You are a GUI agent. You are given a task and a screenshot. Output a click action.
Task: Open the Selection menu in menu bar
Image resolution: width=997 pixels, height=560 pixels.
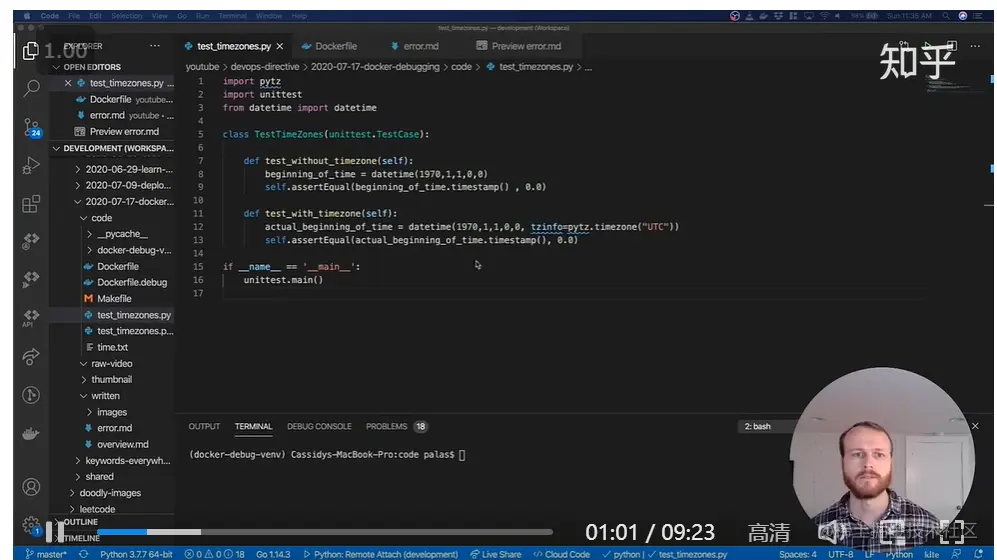coord(127,16)
